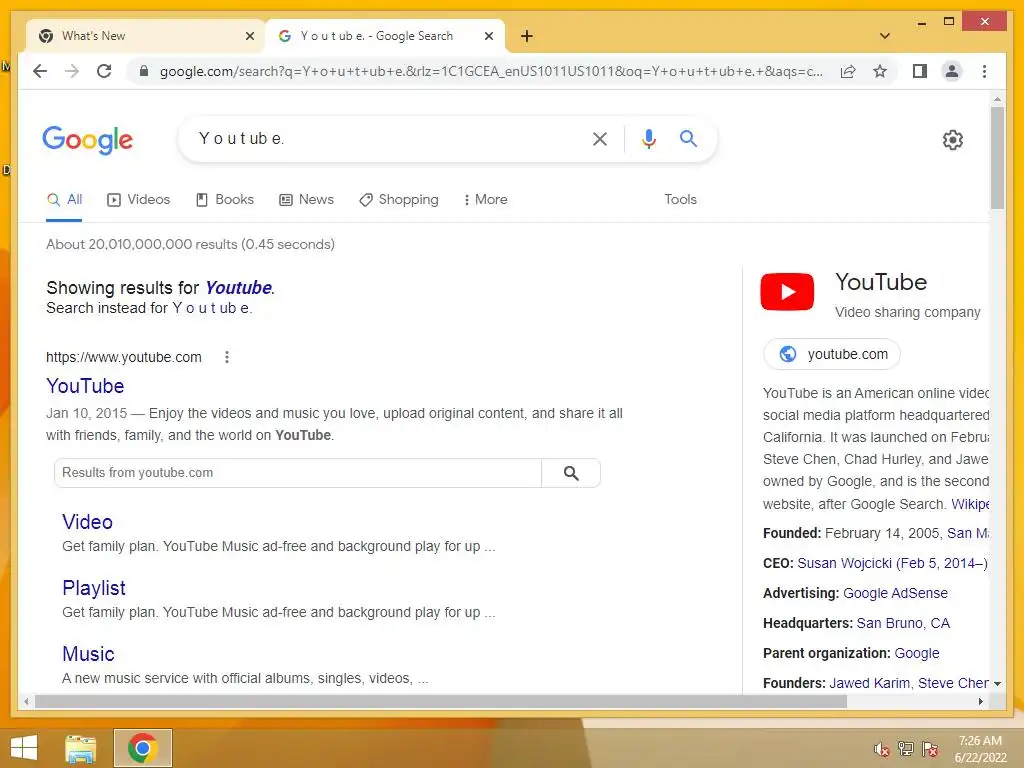Click the Chrome icon in the taskbar
Screen dimensions: 1024x768
coord(142,748)
